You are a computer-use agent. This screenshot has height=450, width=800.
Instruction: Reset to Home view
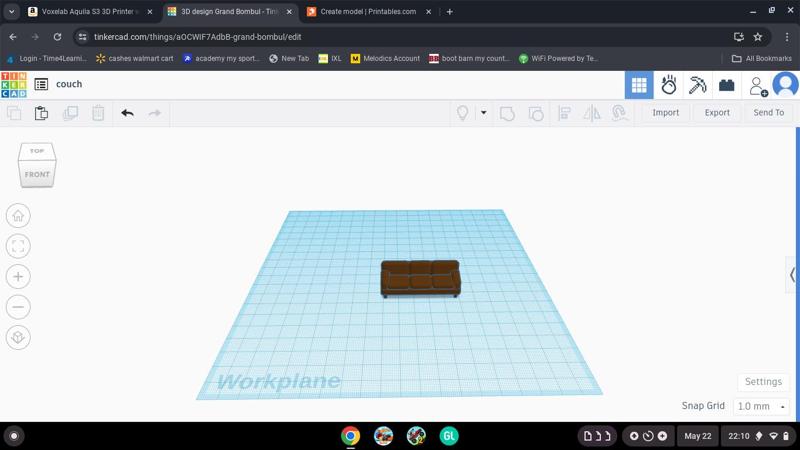[x=18, y=216]
